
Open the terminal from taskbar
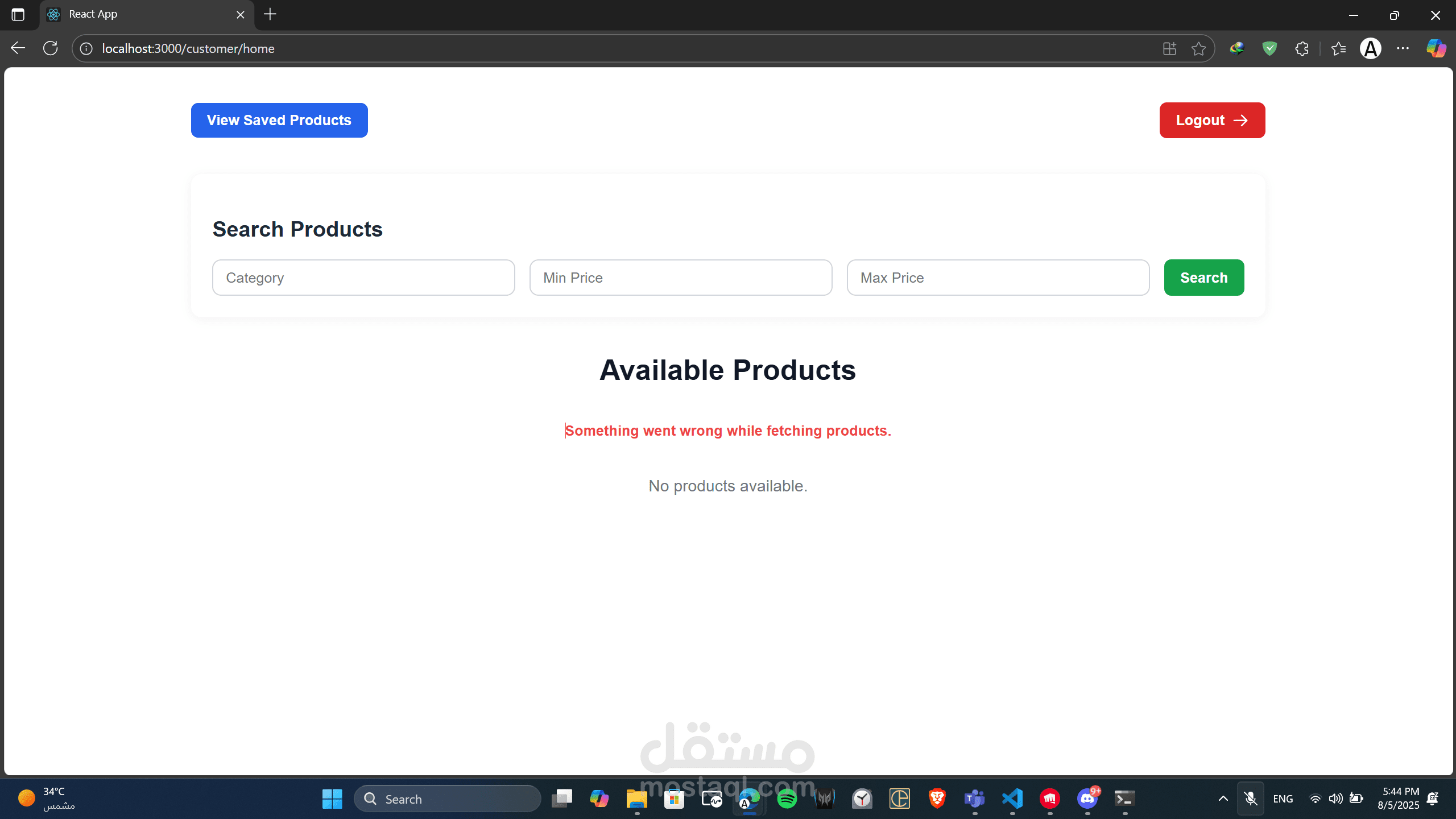tap(1125, 799)
